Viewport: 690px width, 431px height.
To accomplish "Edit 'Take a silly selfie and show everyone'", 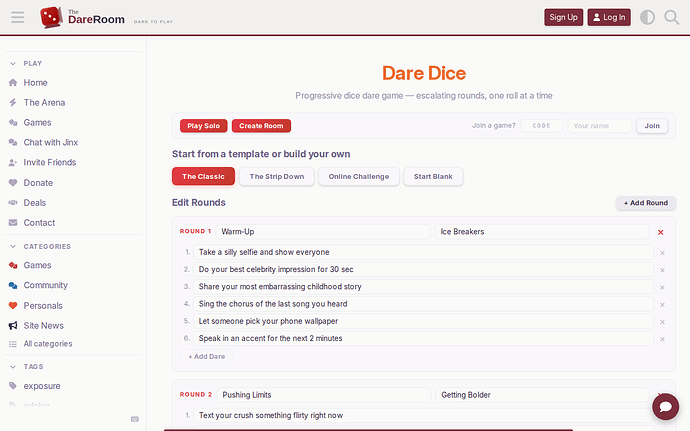I will pyautogui.click(x=423, y=252).
